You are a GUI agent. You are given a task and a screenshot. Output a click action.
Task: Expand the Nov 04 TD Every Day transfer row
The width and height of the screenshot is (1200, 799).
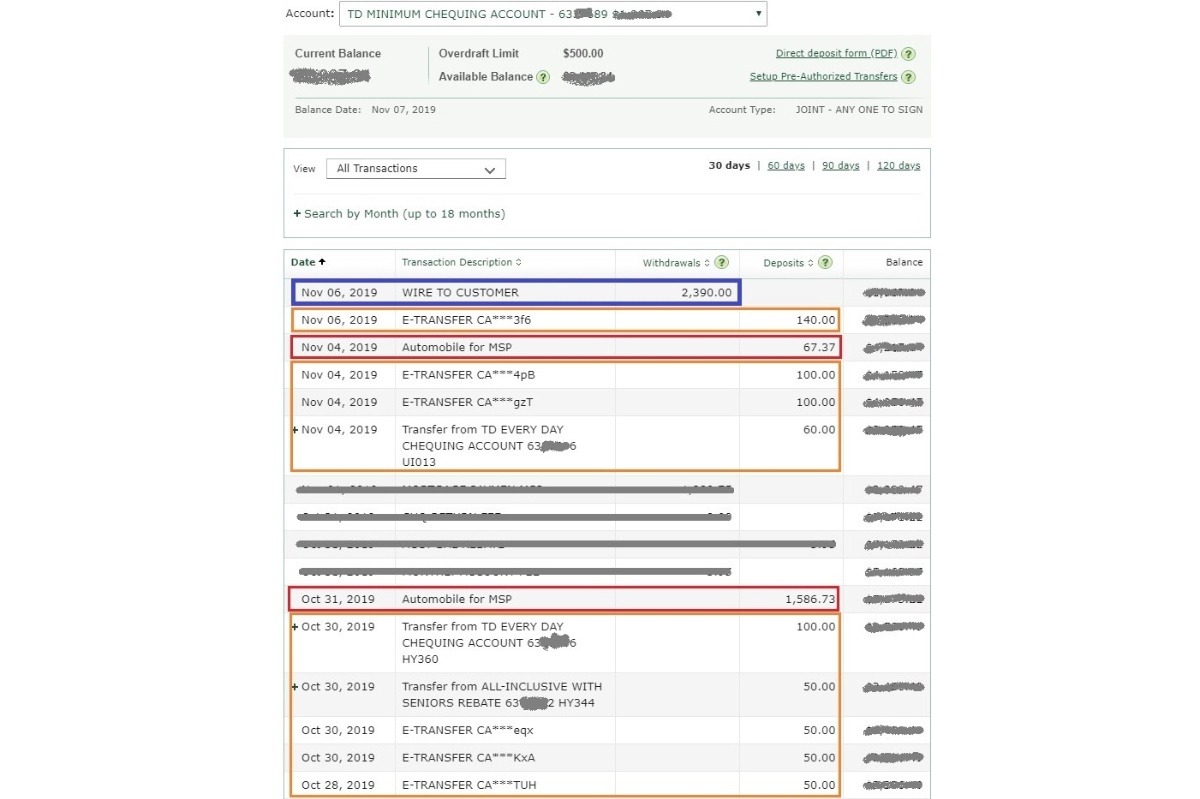coord(295,430)
